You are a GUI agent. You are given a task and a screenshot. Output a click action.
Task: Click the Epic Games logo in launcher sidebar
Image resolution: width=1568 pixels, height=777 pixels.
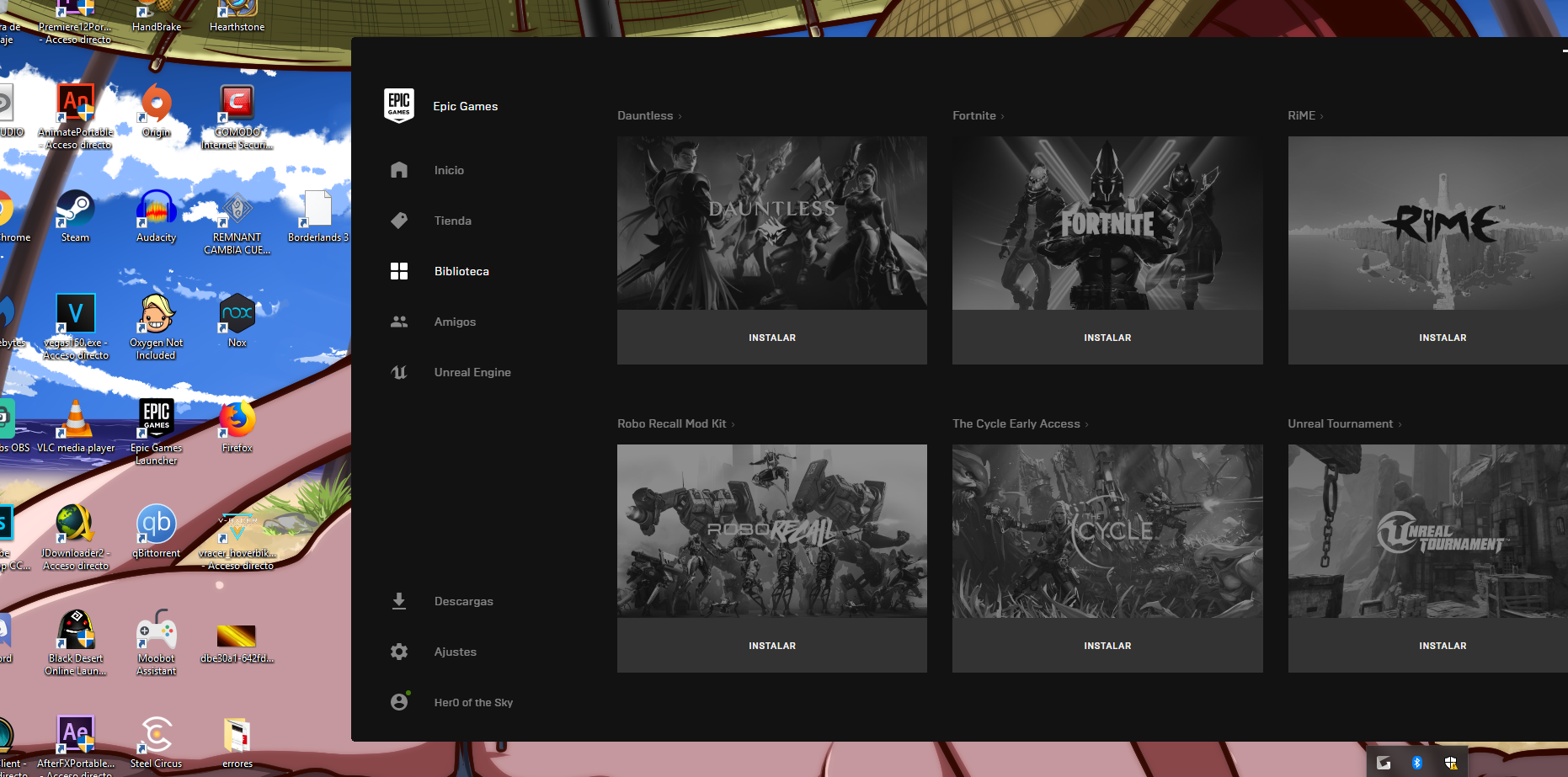[x=399, y=106]
